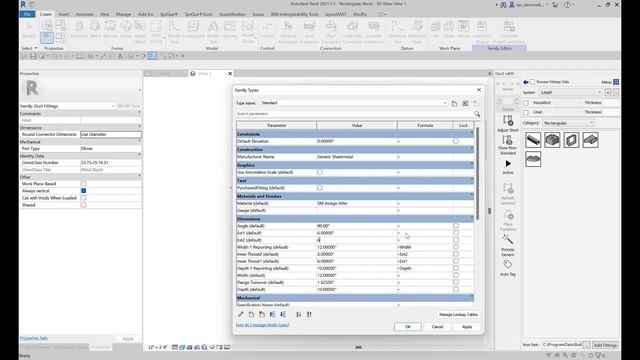640x360 pixels.
Task: Toggle lock checkbox for Default Elevation
Action: pos(456,141)
